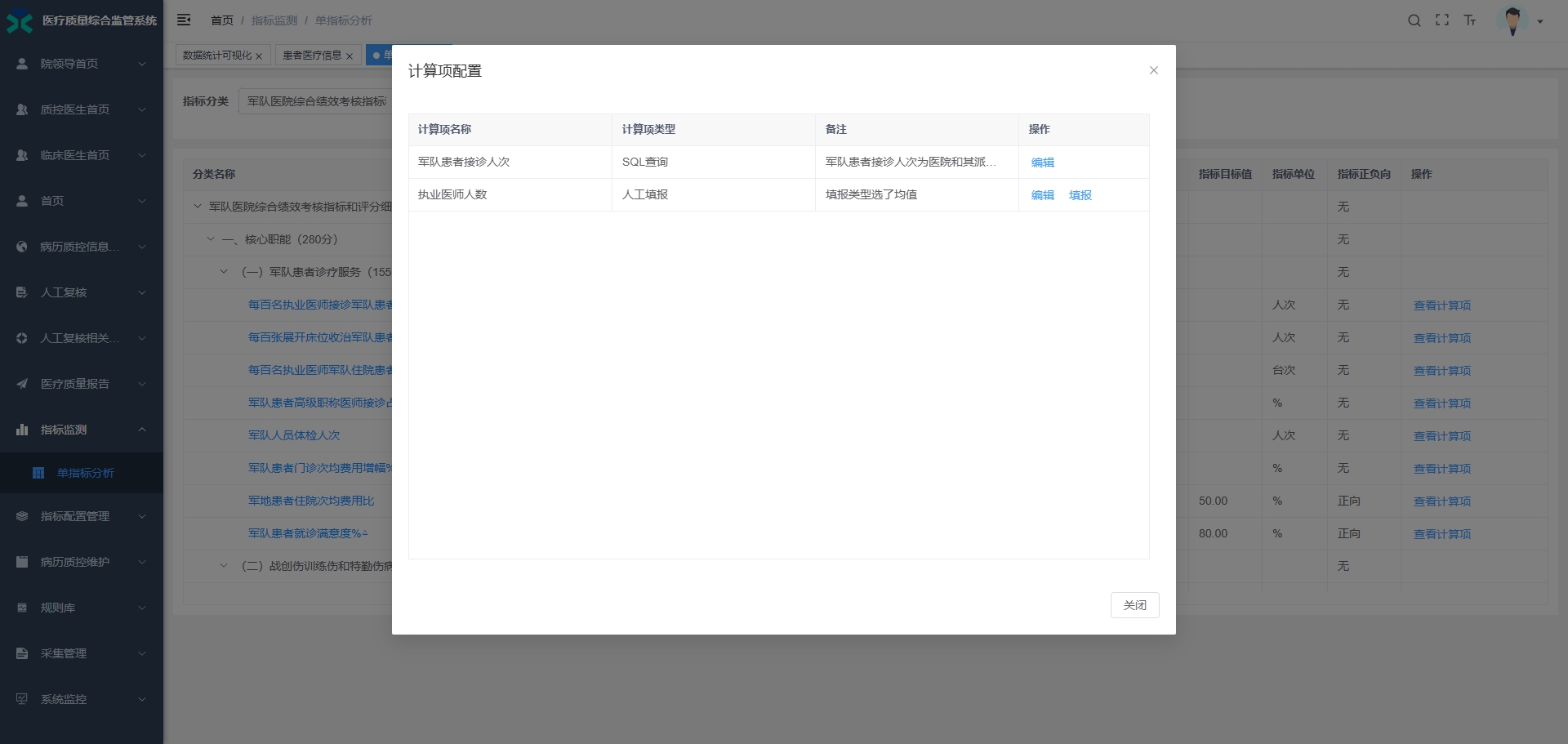The height and width of the screenshot is (744, 1568).
Task: Open the 指标分类 dropdown selector
Action: pos(315,101)
